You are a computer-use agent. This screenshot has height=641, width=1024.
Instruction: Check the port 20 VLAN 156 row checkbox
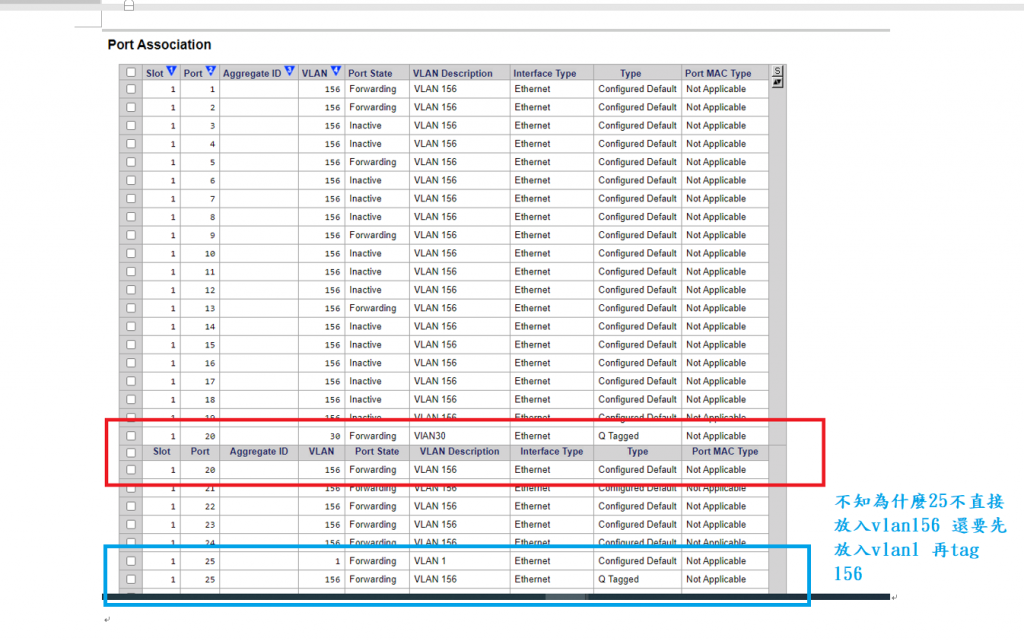coord(131,470)
